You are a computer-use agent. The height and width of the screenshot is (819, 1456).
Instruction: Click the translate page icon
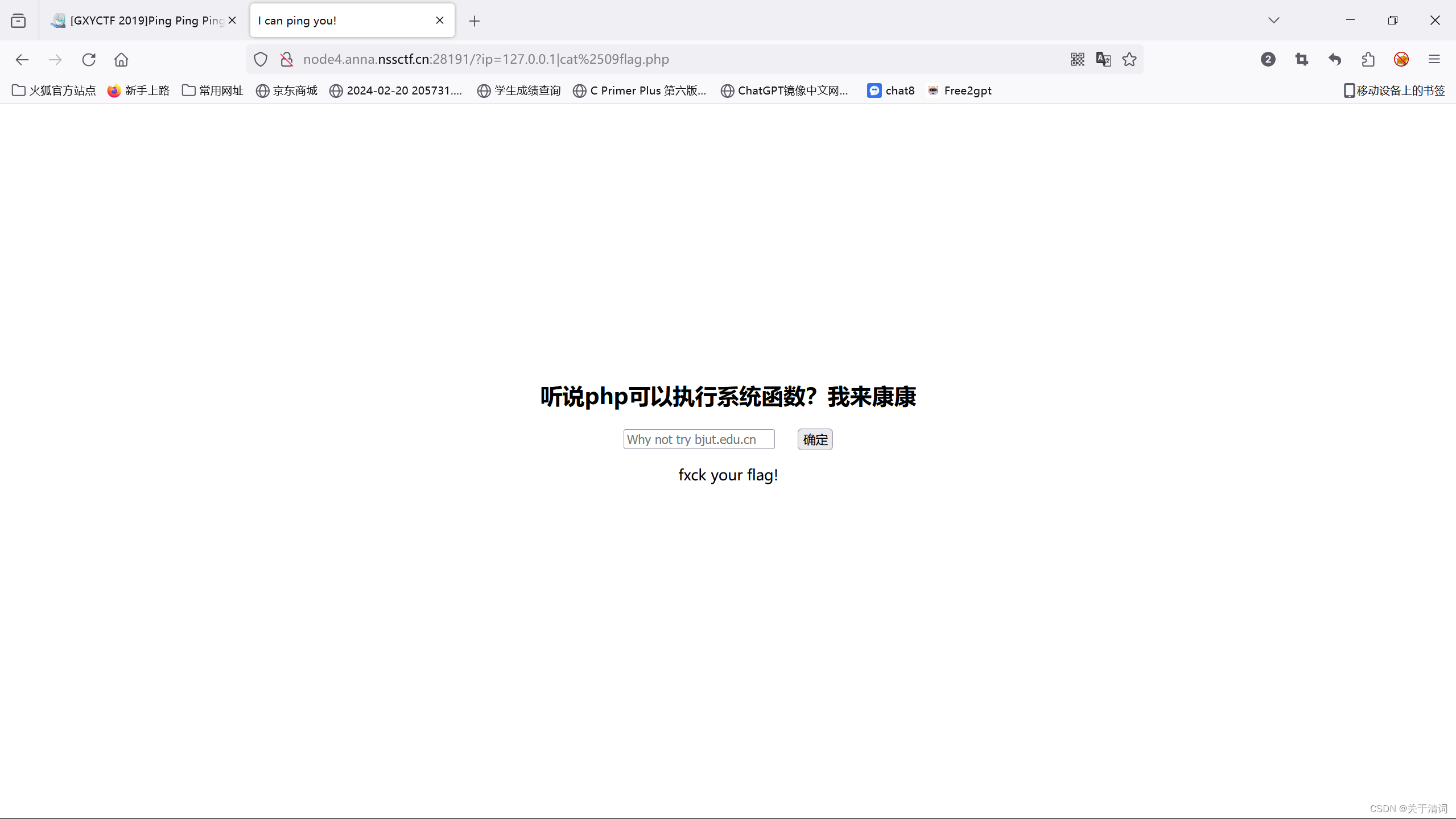point(1103,59)
